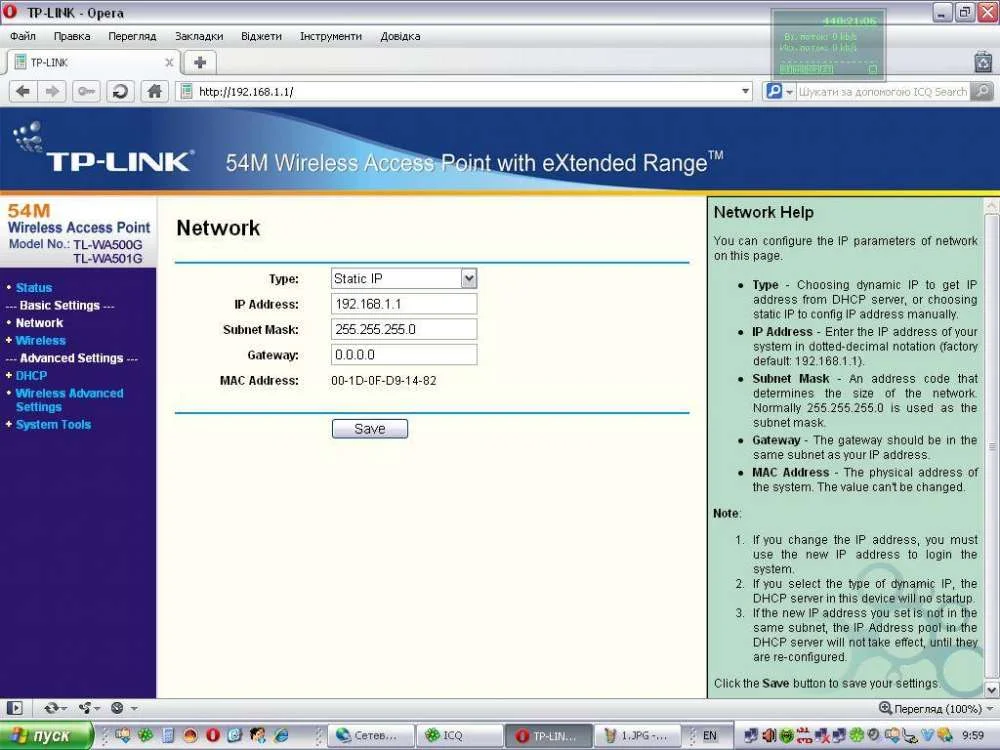Image resolution: width=1000 pixels, height=750 pixels.
Task: Save the network settings
Action: click(x=370, y=429)
